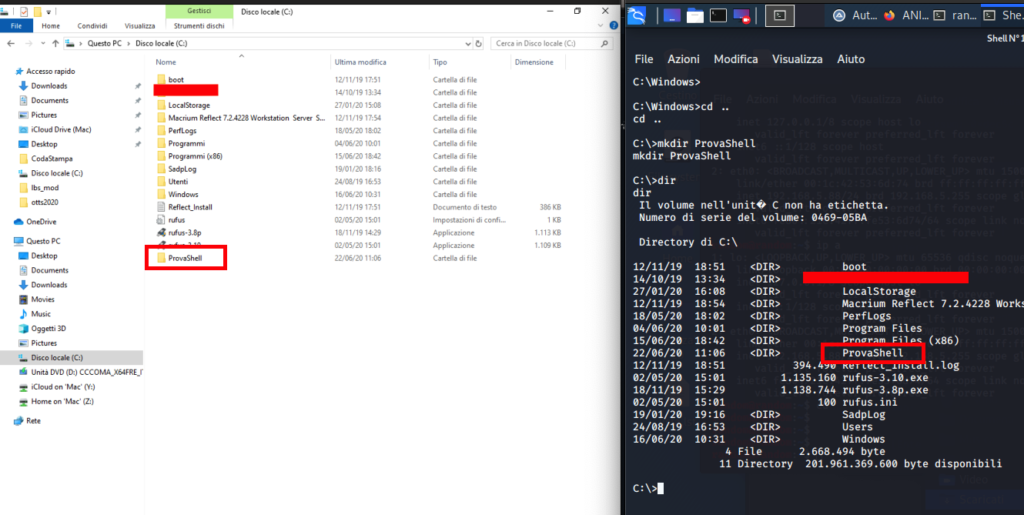Open the boot folder
This screenshot has width=1024, height=515.
176,80
